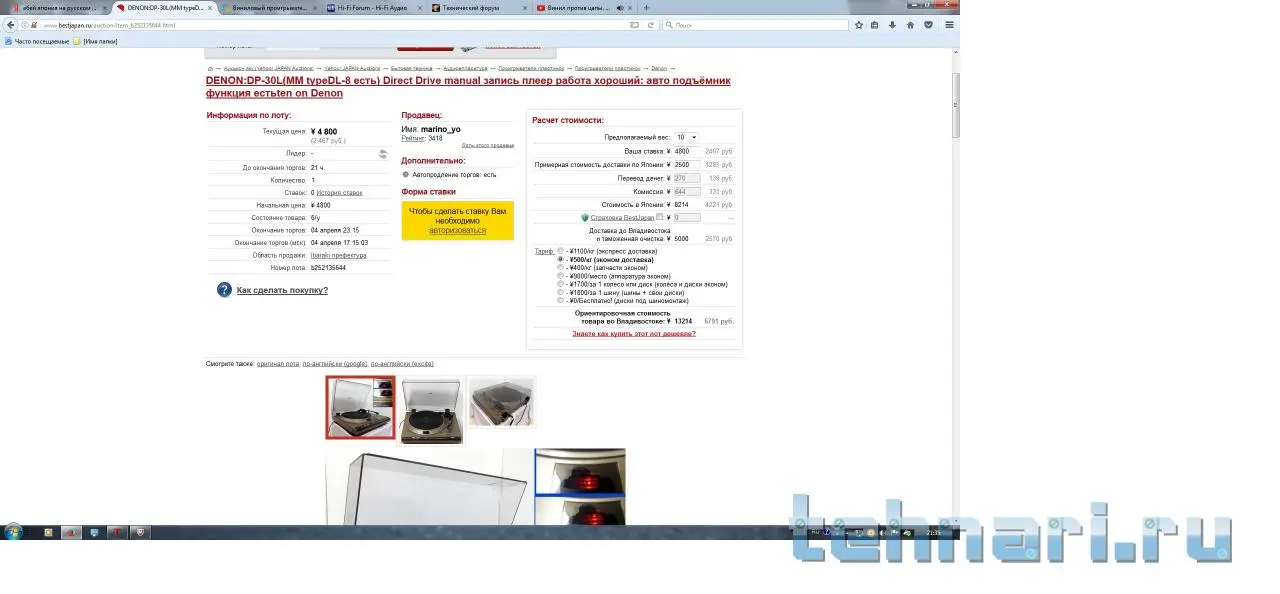This screenshot has width=1280, height=594.
Task: Click the Ваша ставка input field
Action: [x=687, y=151]
